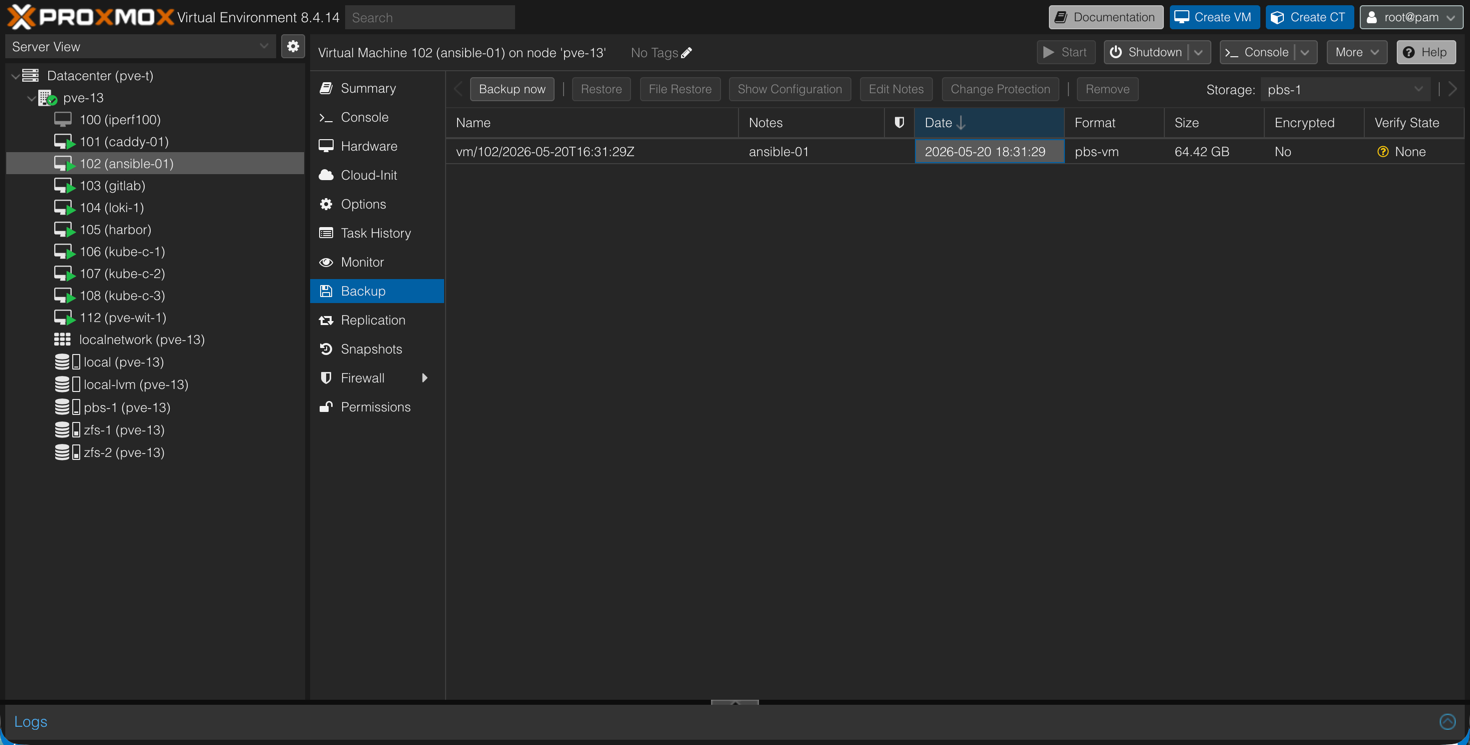Collapse the Logs panel with circle arrow
Screen dimensions: 1470x745
coord(1447,722)
